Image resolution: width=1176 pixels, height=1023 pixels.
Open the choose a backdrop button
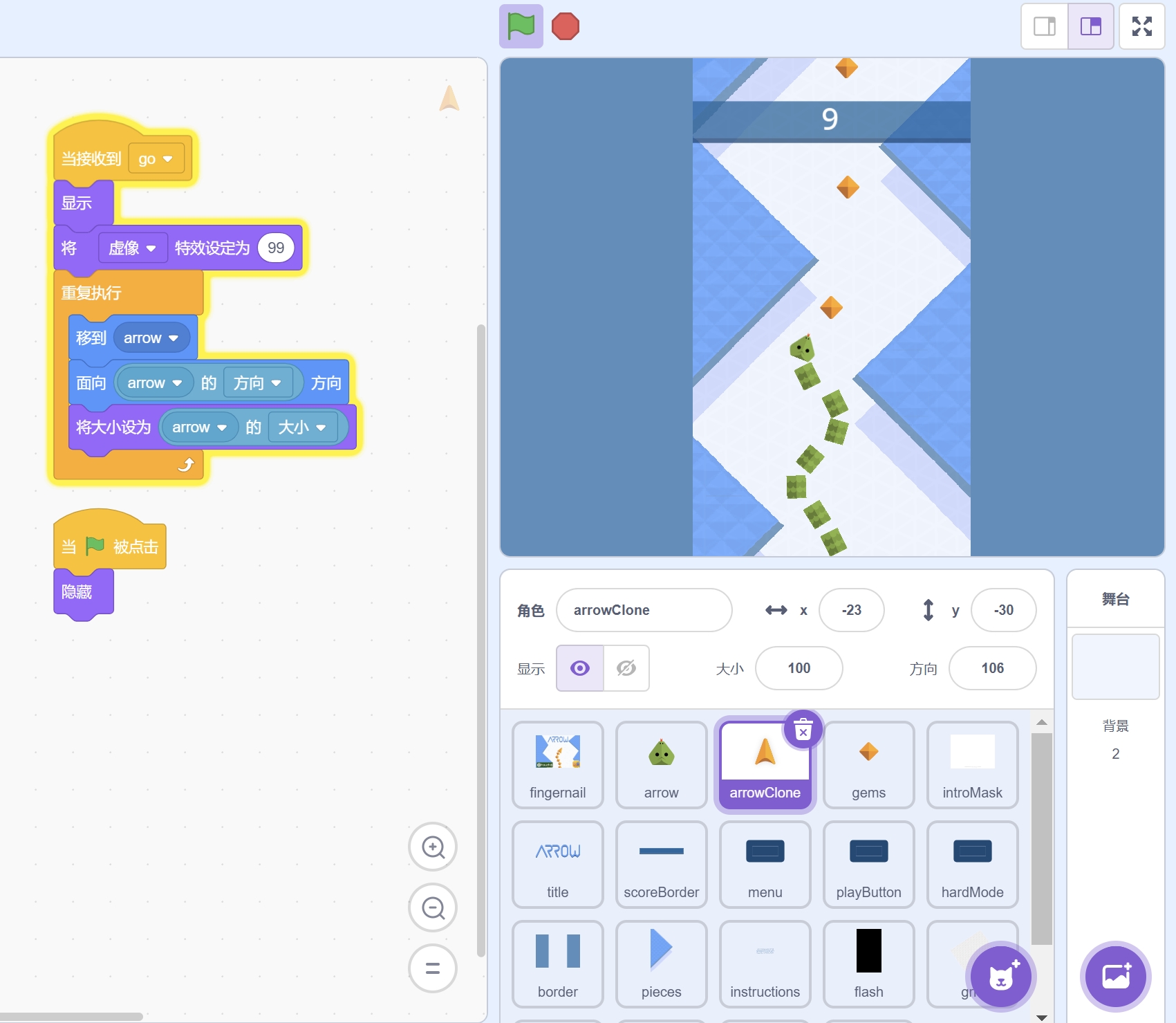(x=1115, y=977)
